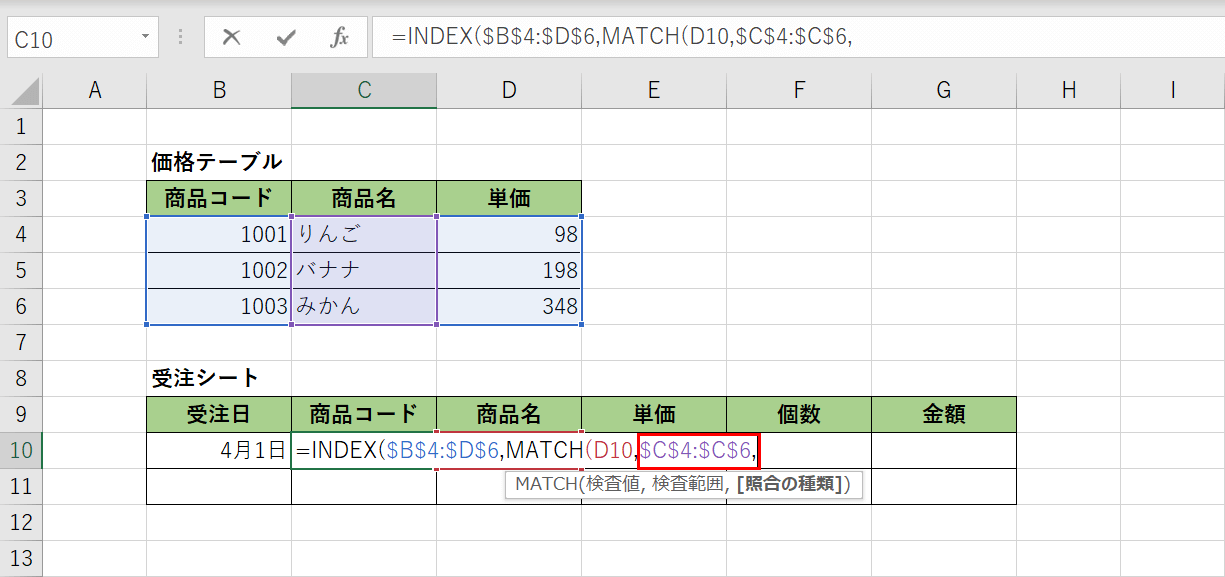The image size is (1225, 577).
Task: Click inside the Name Box showing C10
Action: click(60, 33)
